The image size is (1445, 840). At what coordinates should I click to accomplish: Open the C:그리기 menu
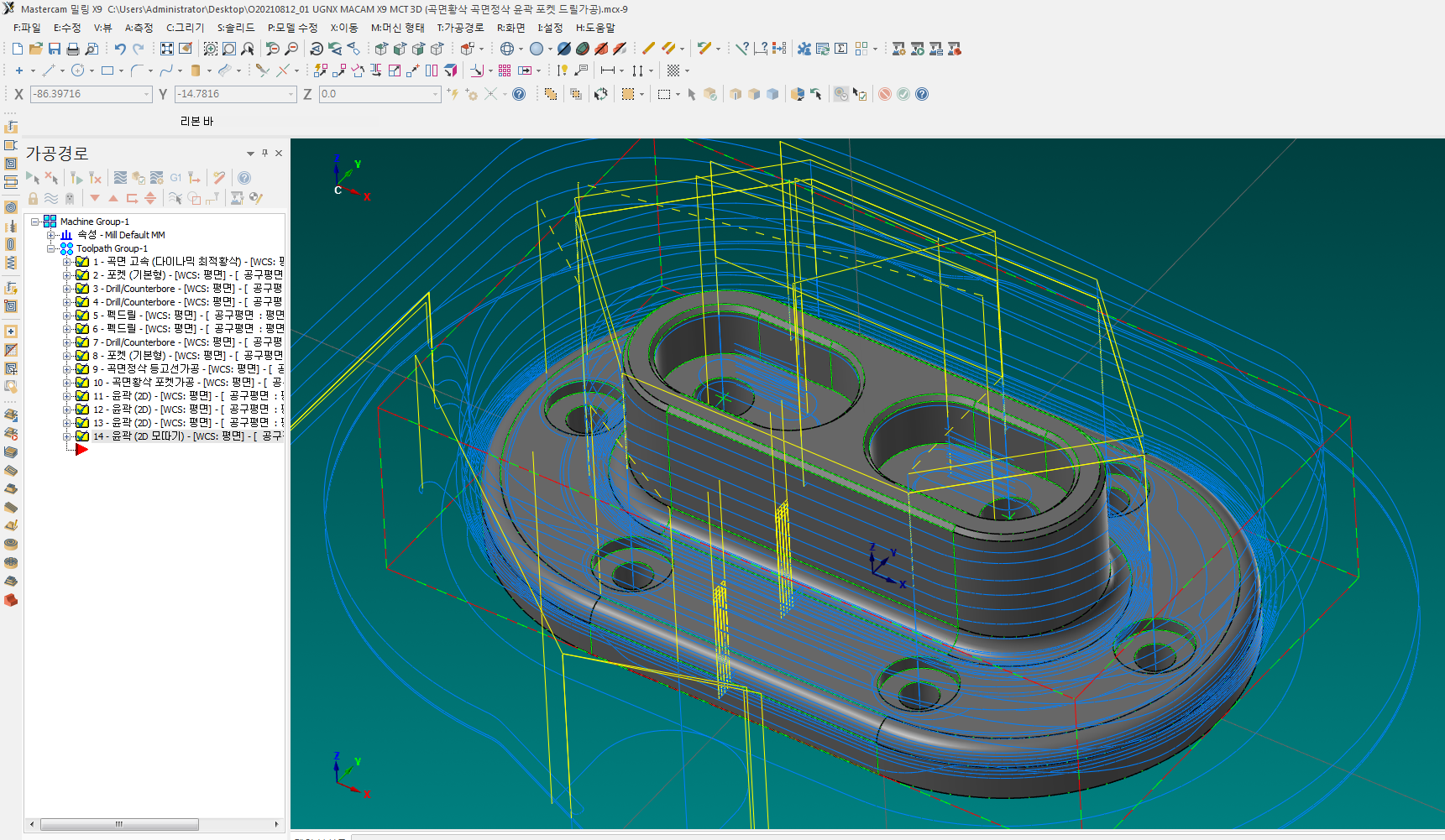point(186,28)
